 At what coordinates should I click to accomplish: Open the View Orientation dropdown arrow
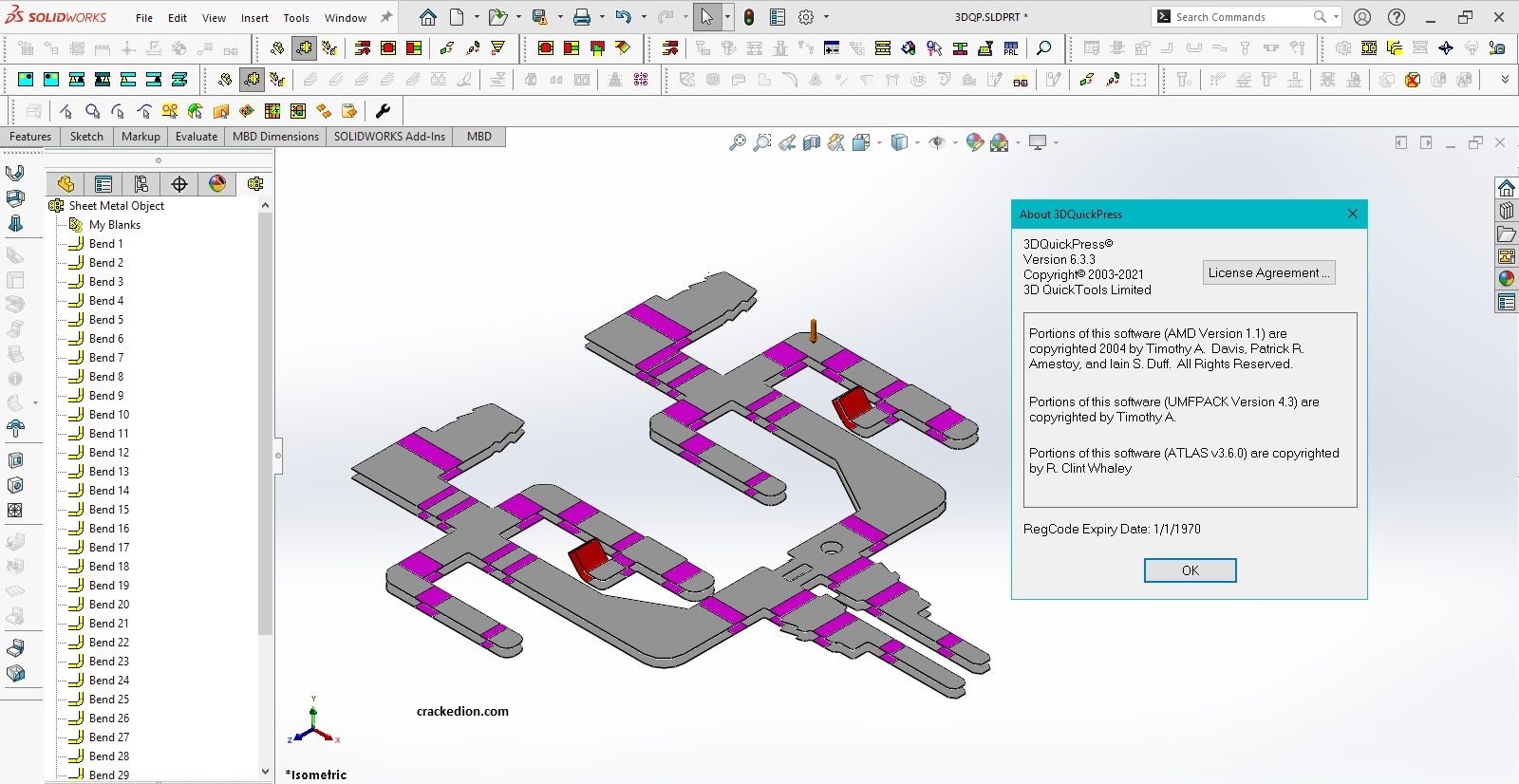coord(879,142)
